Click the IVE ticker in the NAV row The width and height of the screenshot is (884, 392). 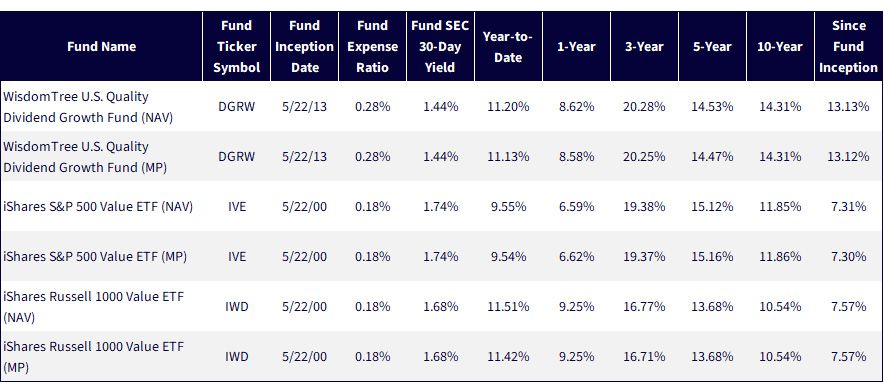click(237, 207)
